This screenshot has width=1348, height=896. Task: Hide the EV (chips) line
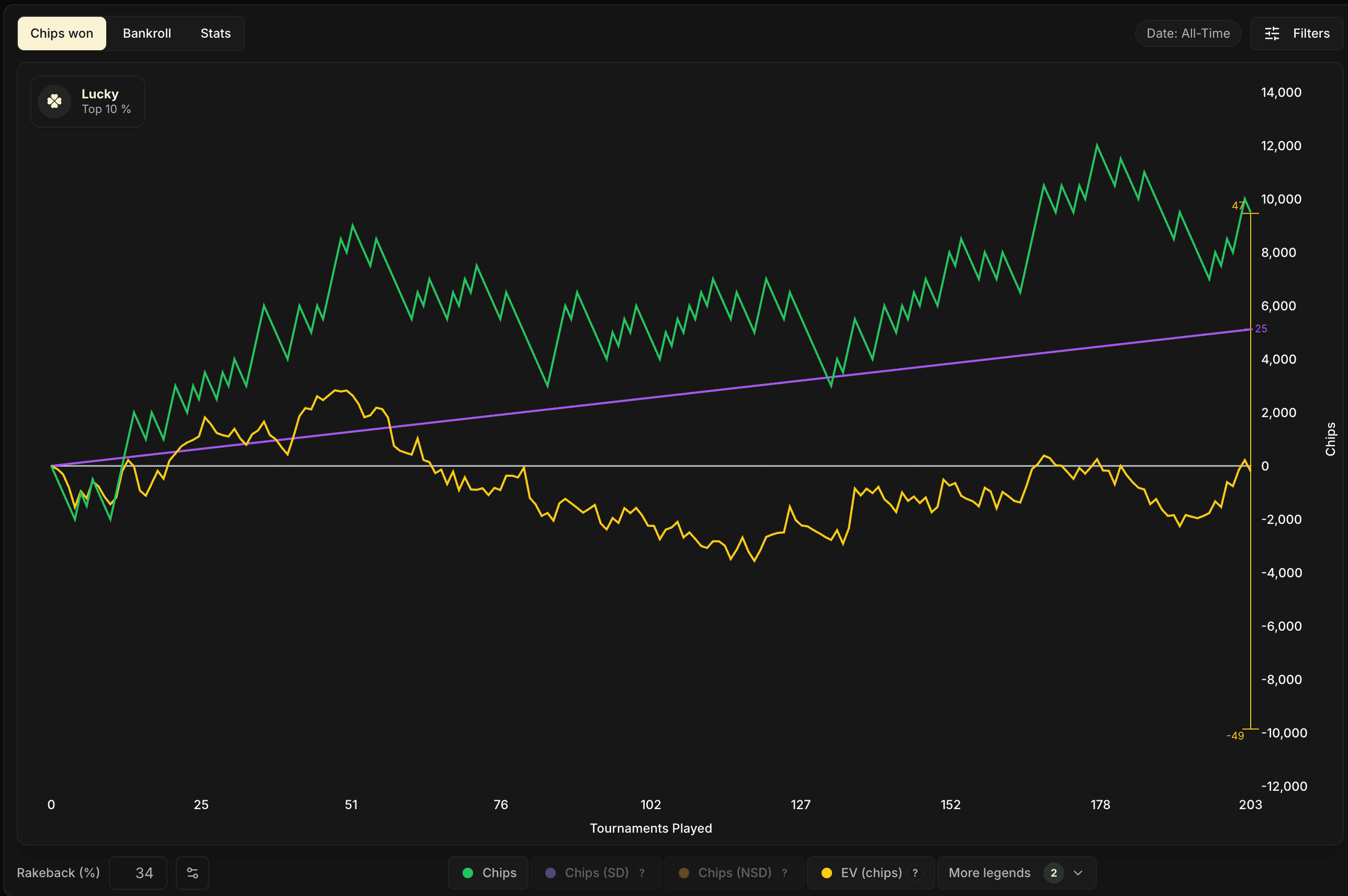click(871, 872)
